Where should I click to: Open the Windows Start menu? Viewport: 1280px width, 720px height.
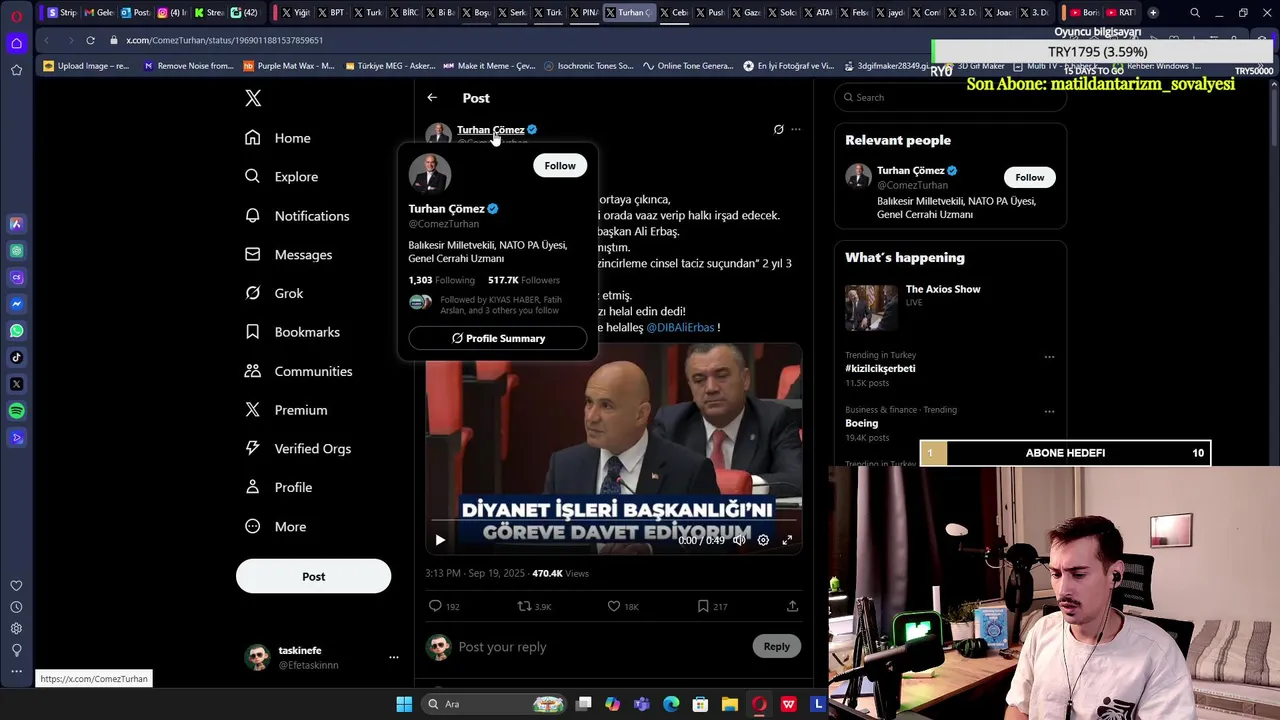click(404, 704)
